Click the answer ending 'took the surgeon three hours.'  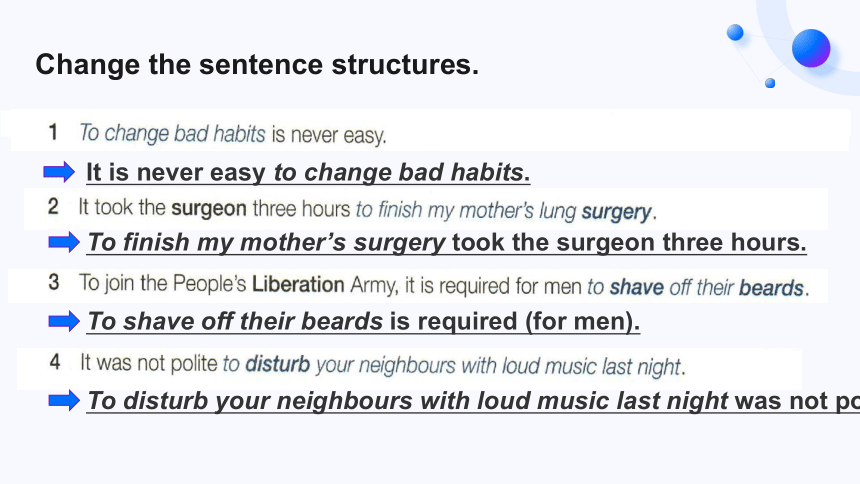[x=447, y=243]
